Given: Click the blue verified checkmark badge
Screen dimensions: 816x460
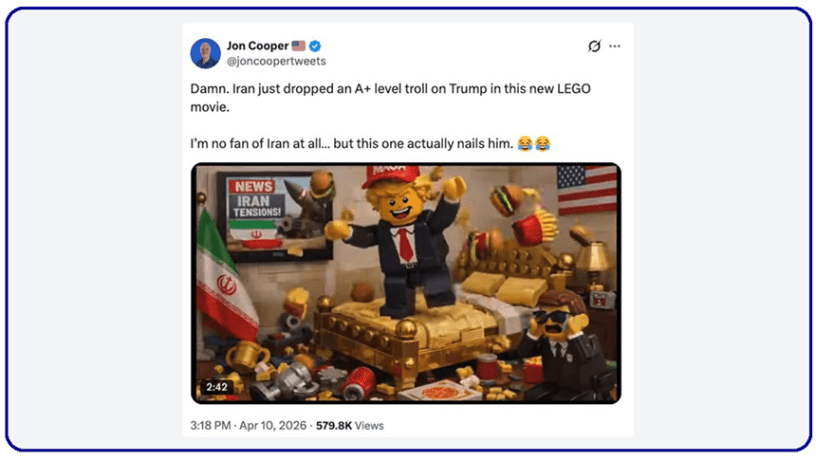Looking at the screenshot, I should point(315,46).
